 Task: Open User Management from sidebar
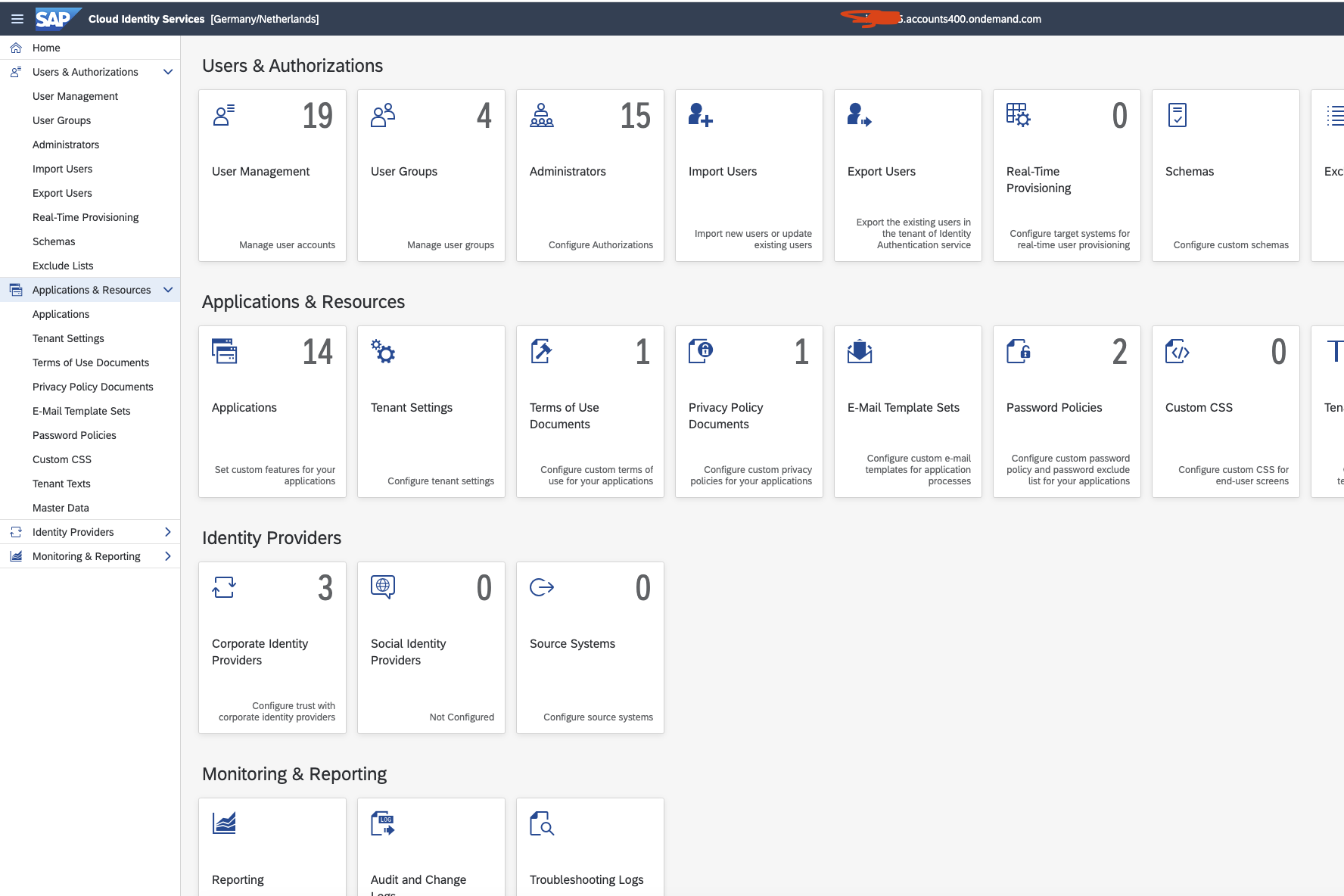pyautogui.click(x=90, y=96)
